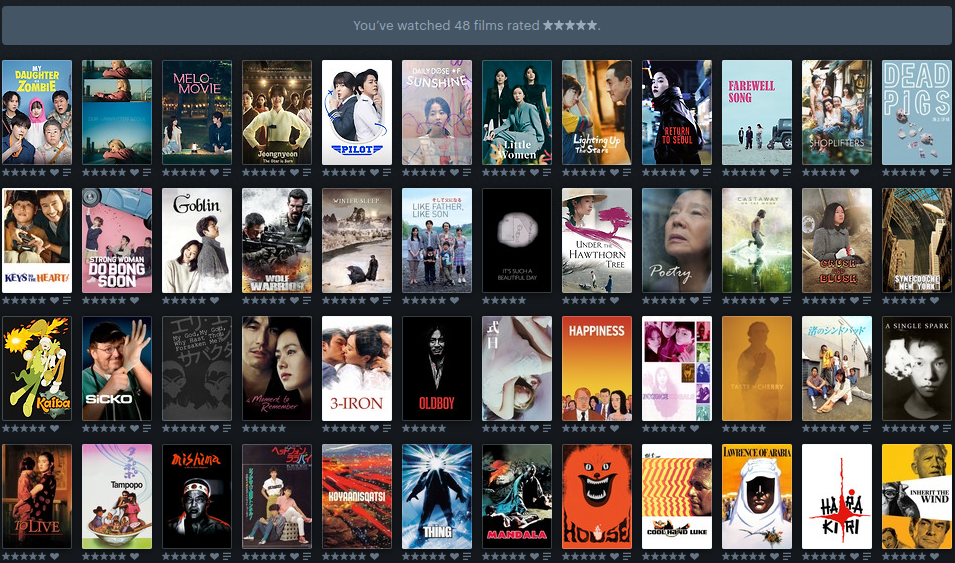955x563 pixels.
Task: Open the review icon under Little Women
Action: [x=547, y=172]
